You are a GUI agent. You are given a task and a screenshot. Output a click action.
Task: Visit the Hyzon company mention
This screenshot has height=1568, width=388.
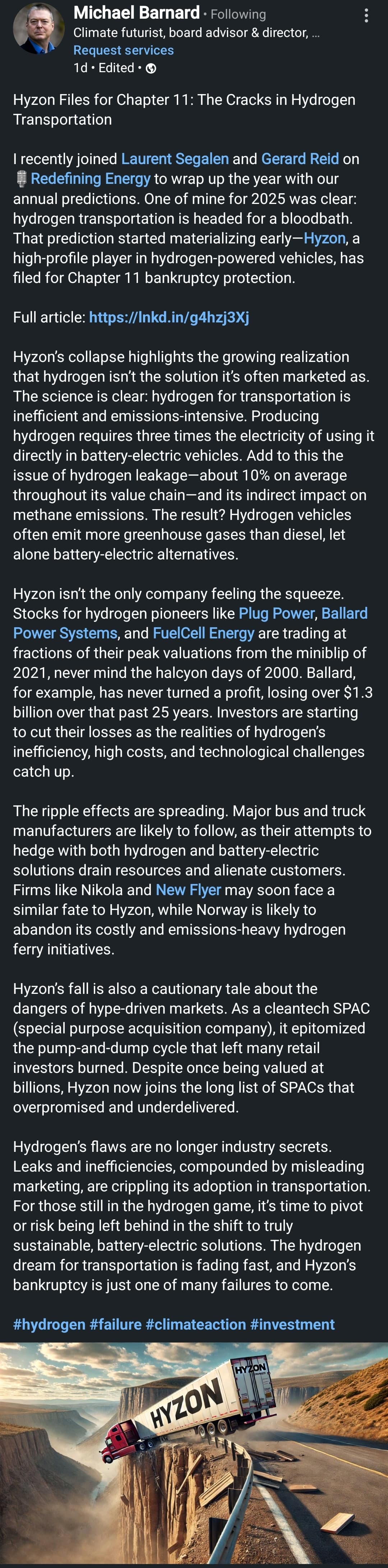coord(325,238)
